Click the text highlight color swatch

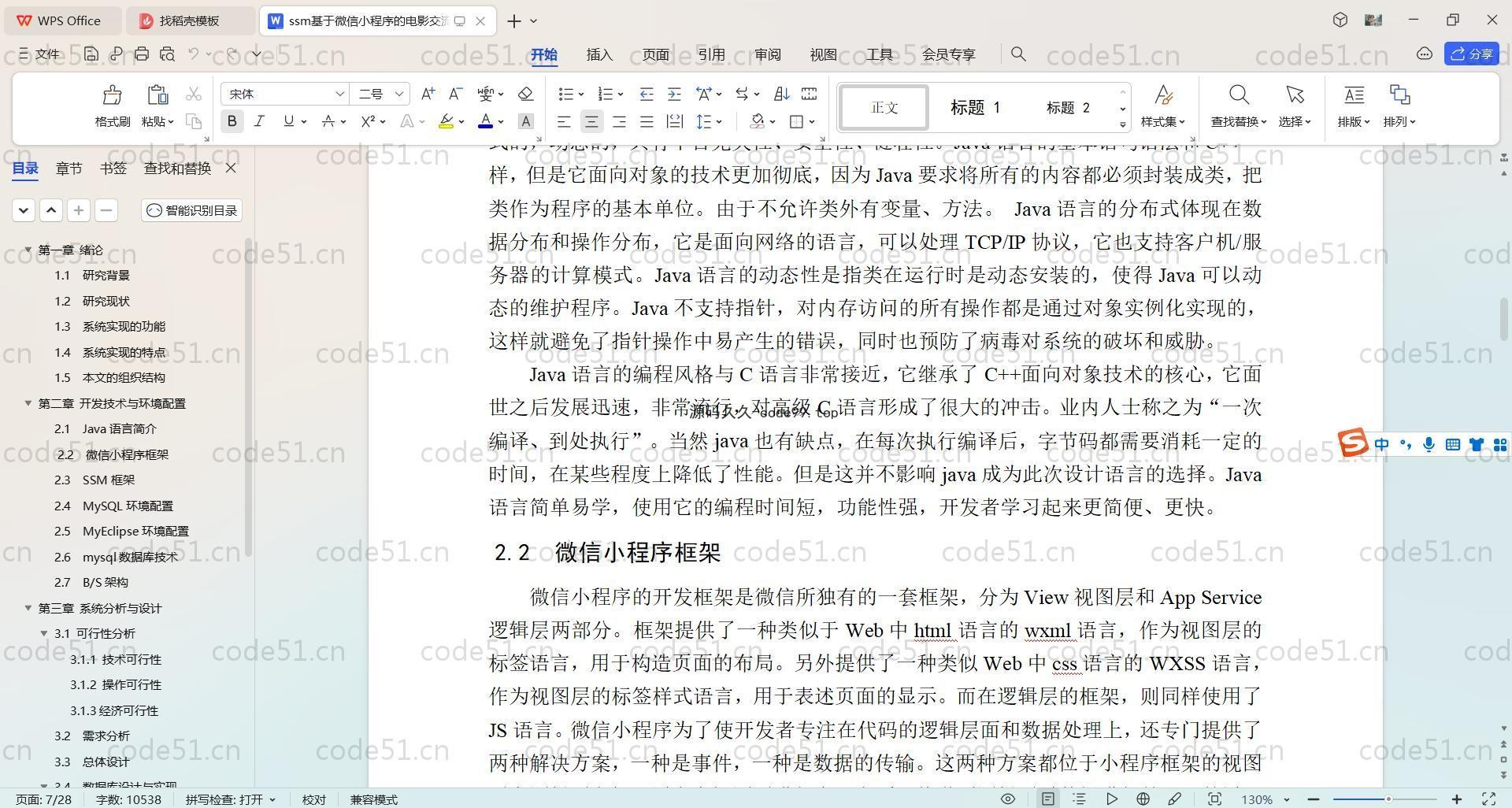pos(446,121)
